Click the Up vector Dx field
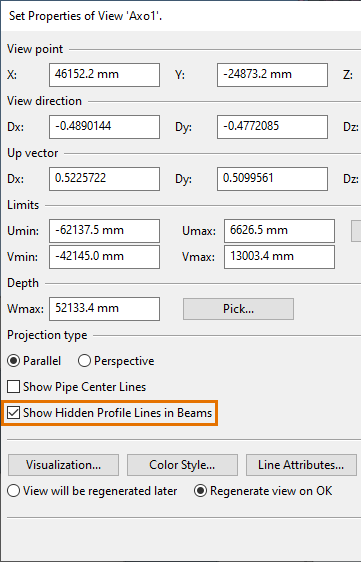This screenshot has height=562, width=361. tap(104, 179)
